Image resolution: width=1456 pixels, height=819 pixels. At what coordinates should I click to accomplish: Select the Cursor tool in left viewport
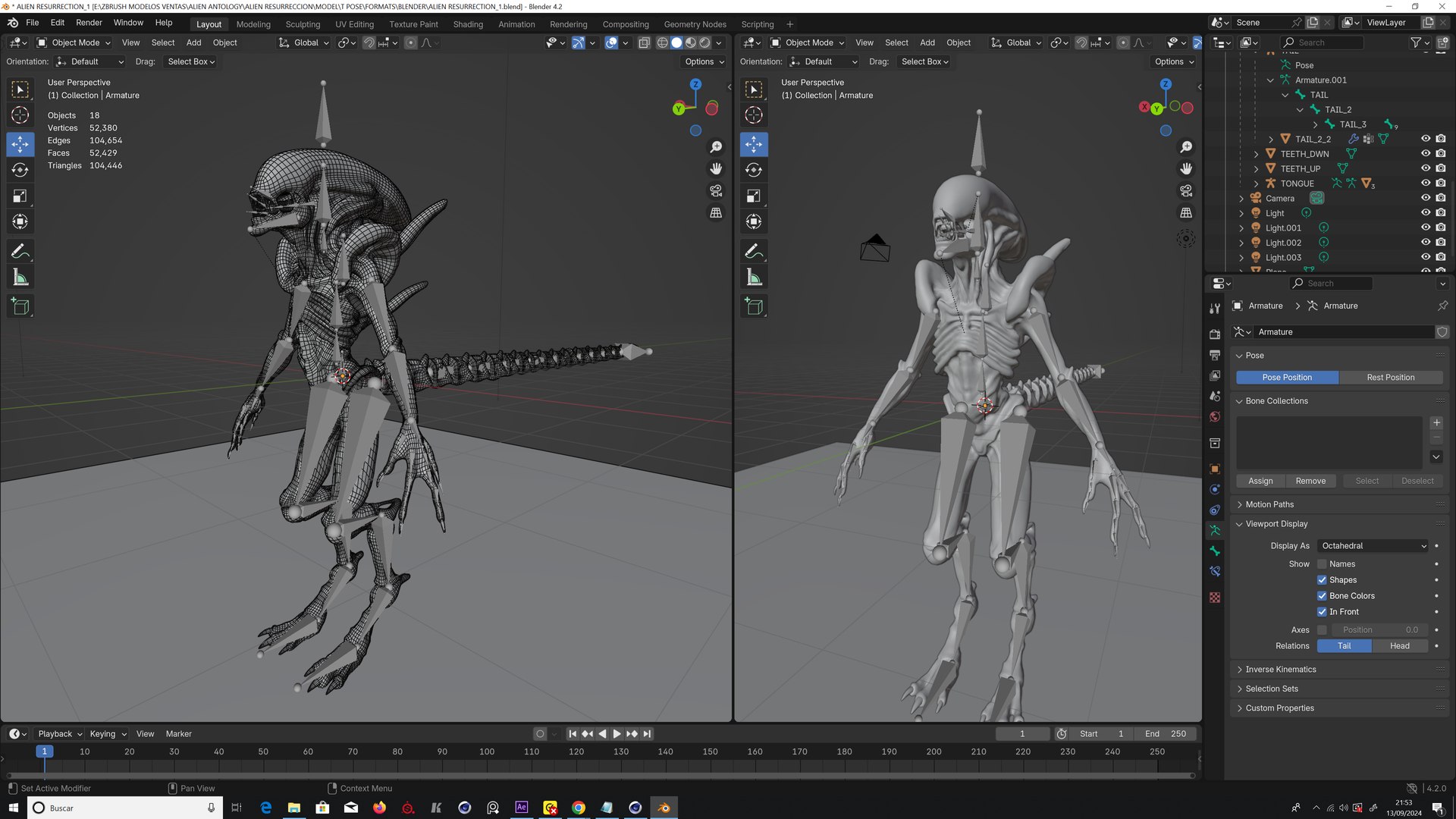[20, 115]
